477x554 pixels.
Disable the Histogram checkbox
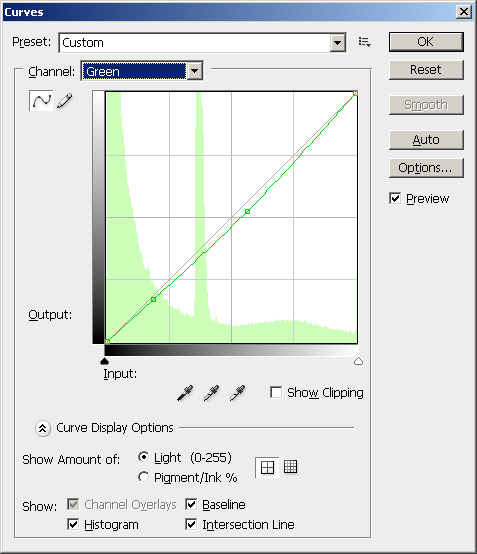(73, 524)
